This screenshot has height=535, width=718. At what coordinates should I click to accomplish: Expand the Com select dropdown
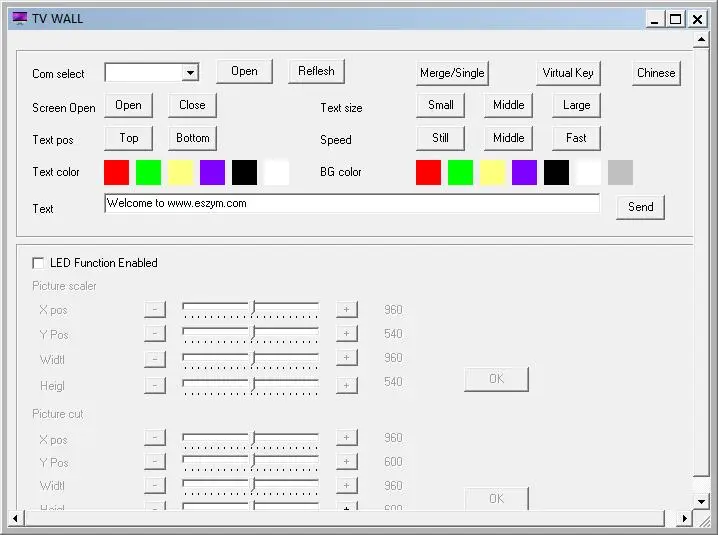tap(190, 72)
